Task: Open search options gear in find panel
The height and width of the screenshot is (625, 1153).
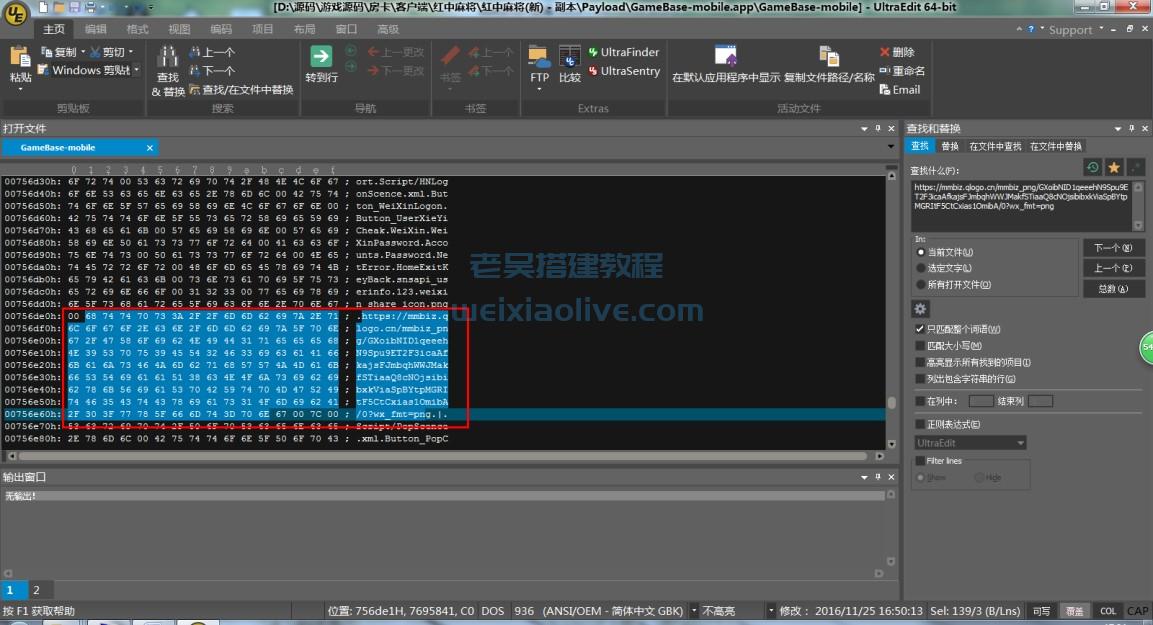Action: [919, 309]
